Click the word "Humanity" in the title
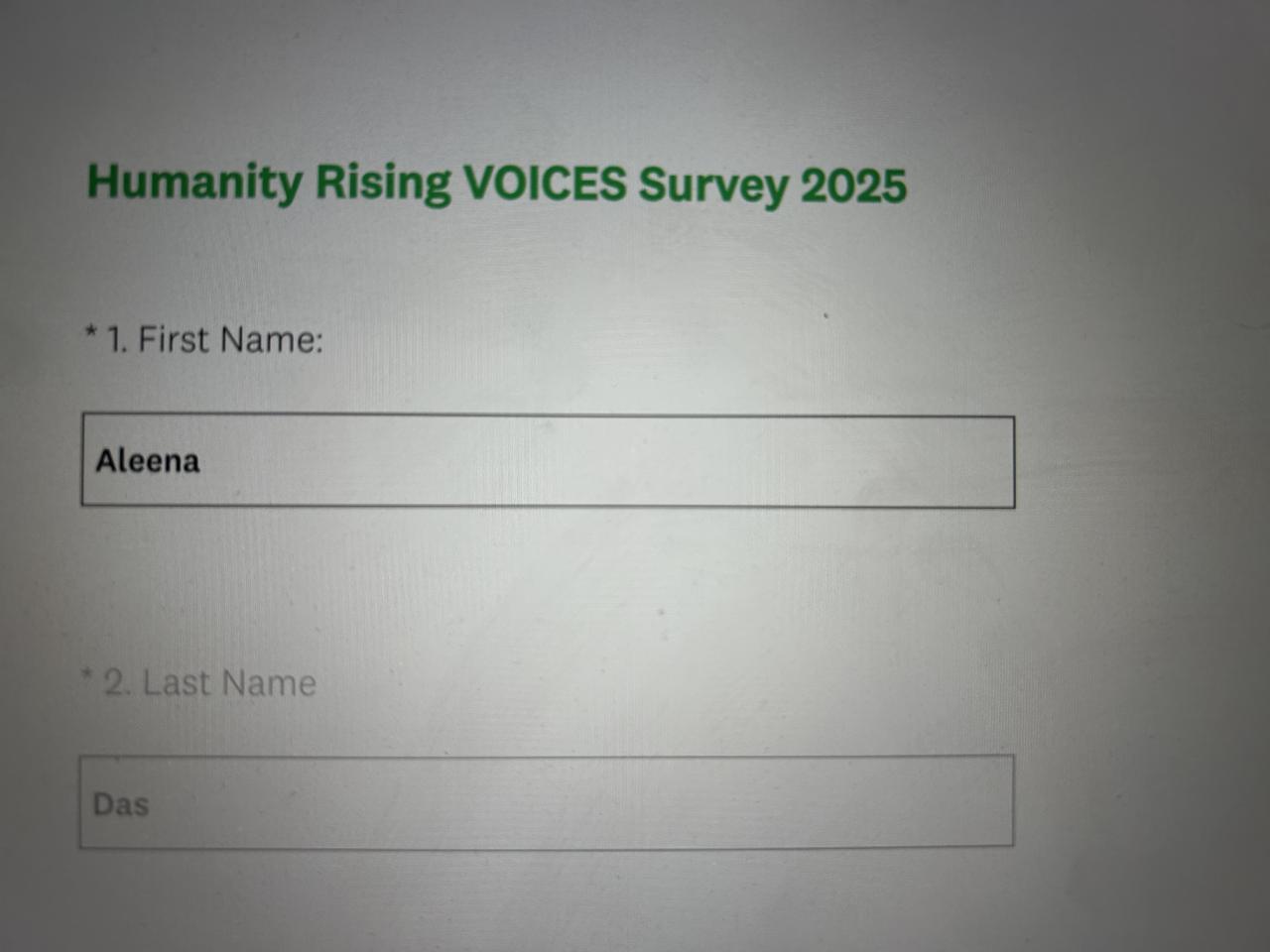The image size is (1270, 952). pos(194,182)
